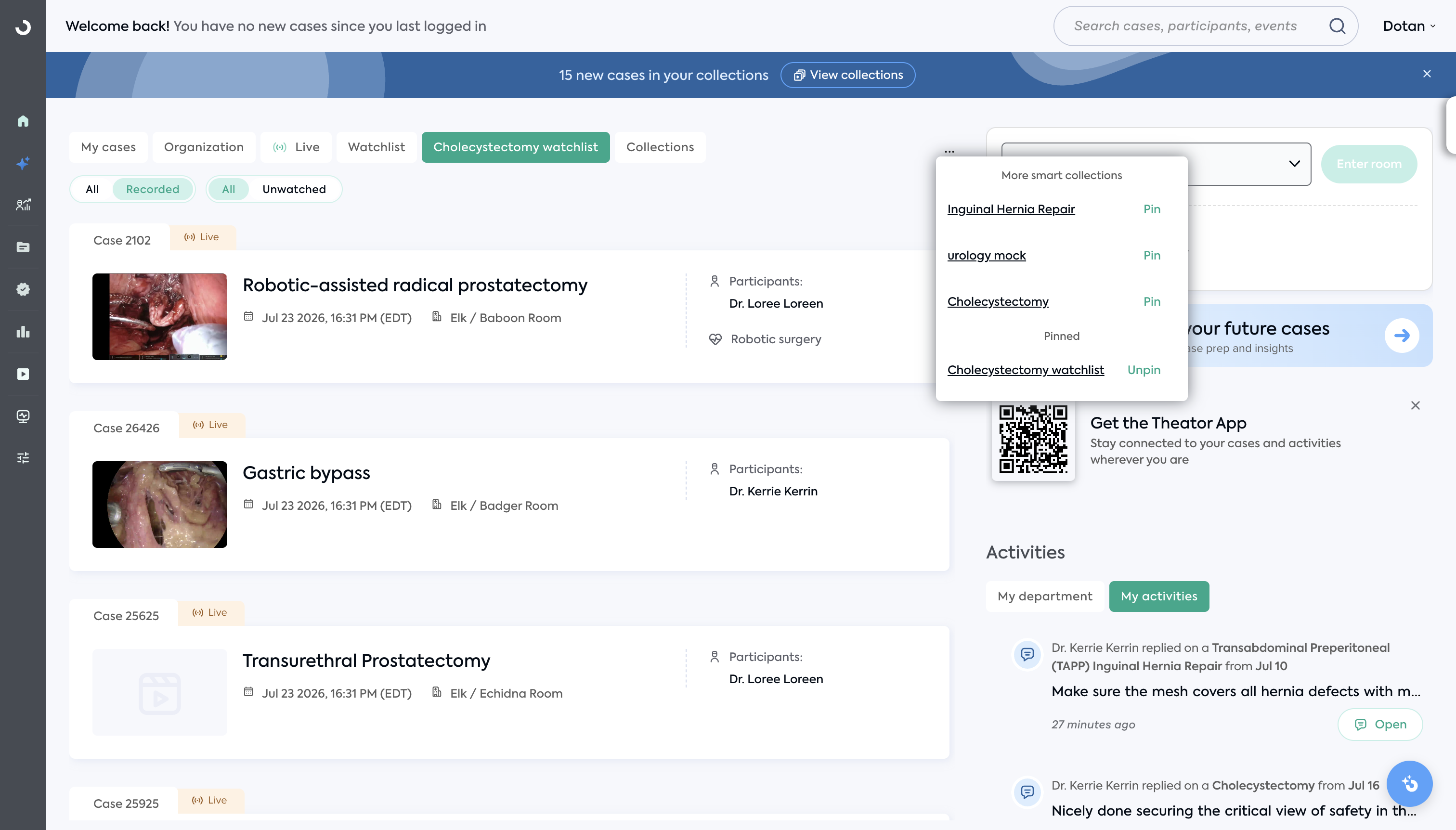Open the monitor pulse sidebar icon
Screen dimensions: 1456x830
coord(23,416)
